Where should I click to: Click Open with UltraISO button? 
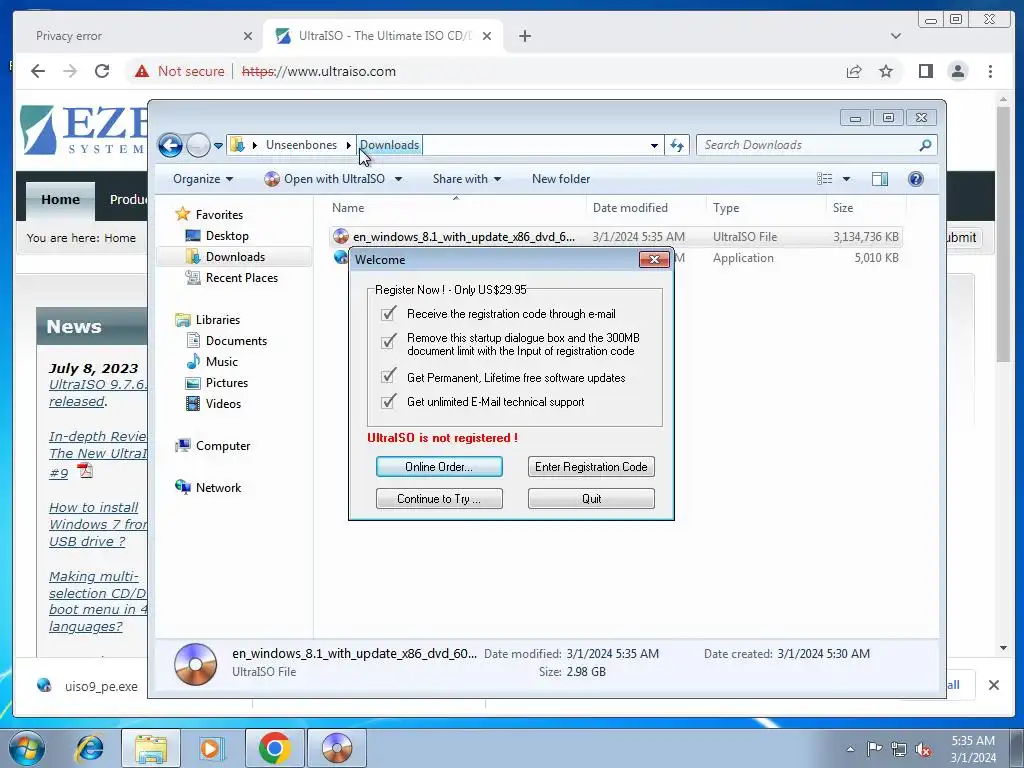[x=325, y=179]
